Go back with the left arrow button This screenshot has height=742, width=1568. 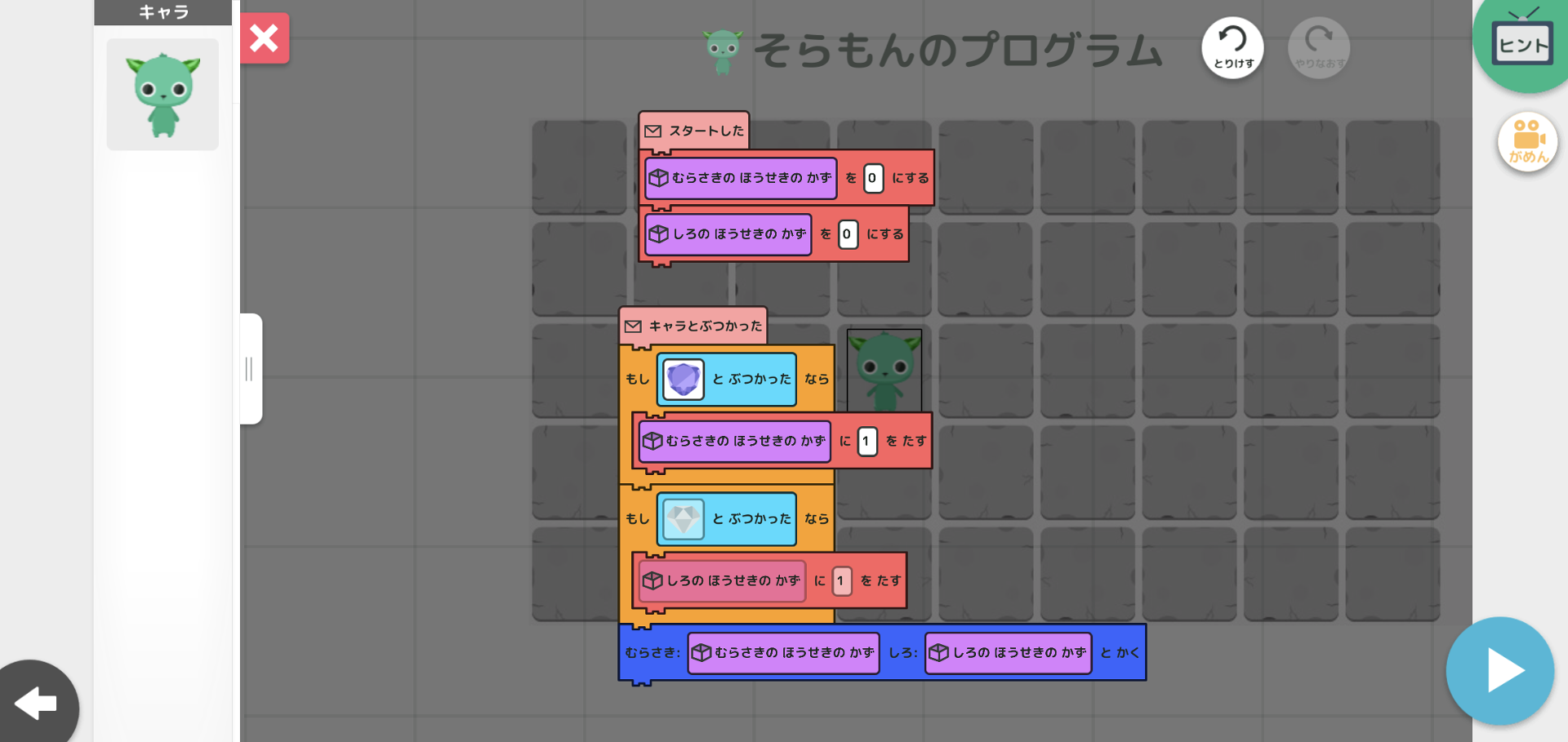37,702
